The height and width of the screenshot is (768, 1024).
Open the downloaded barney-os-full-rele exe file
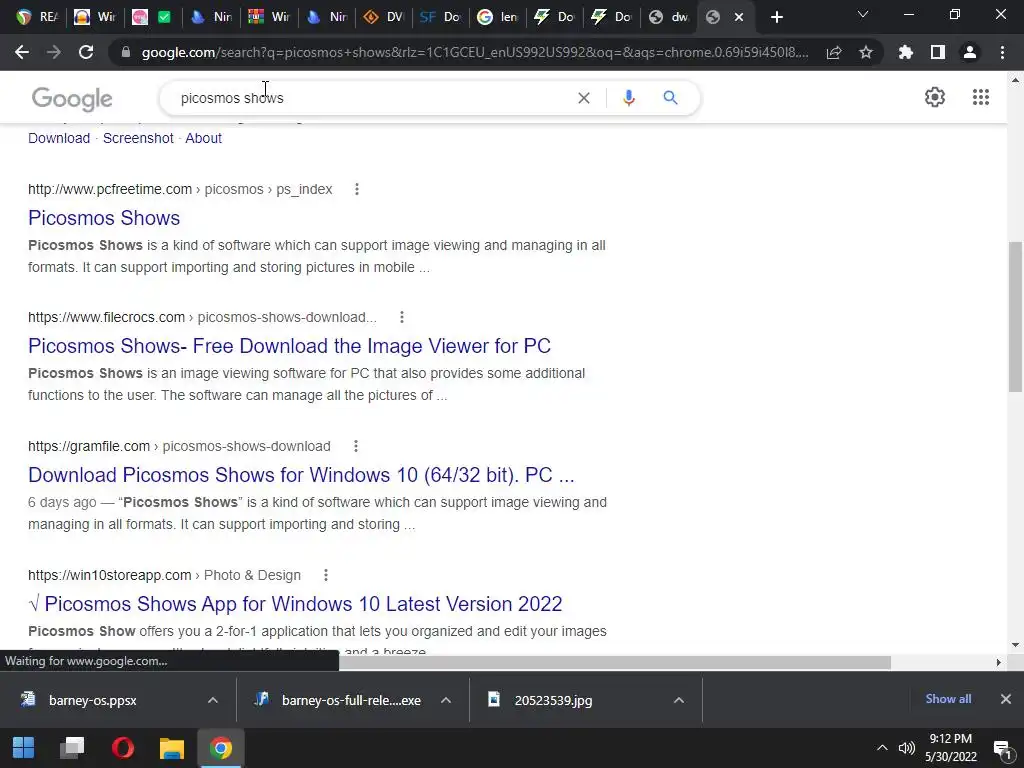click(x=351, y=700)
